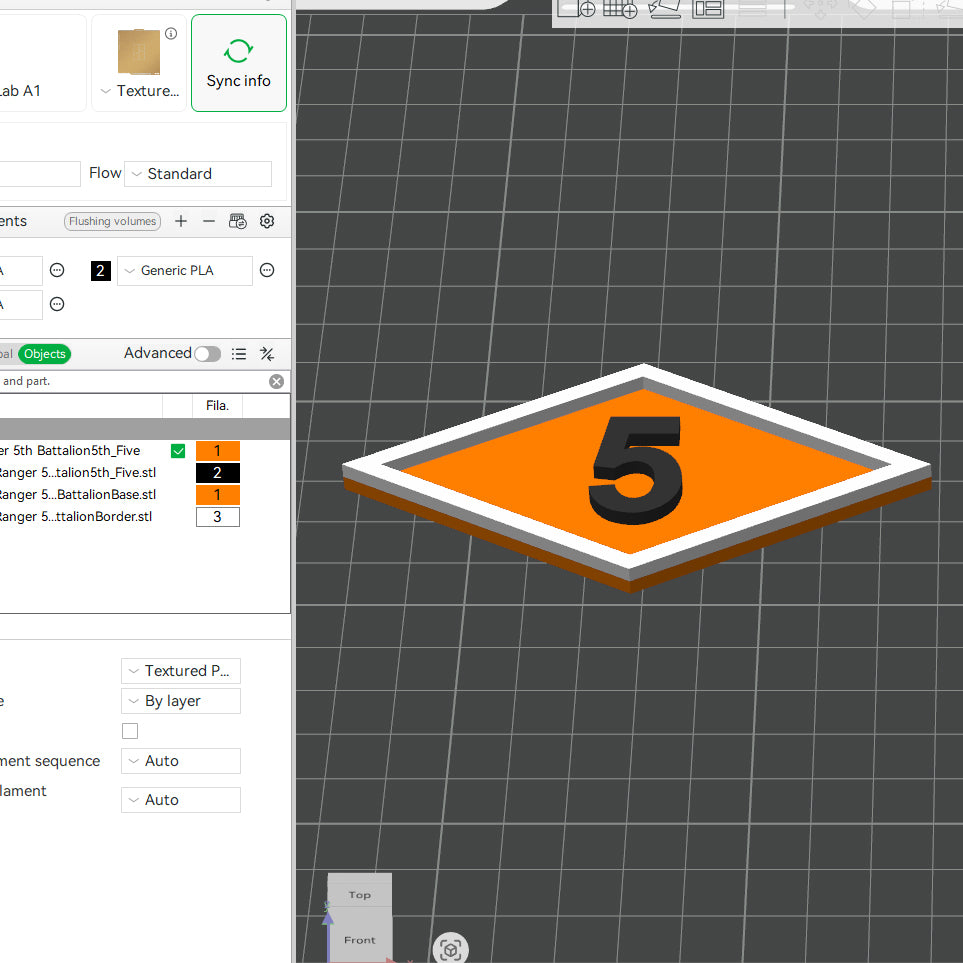Image resolution: width=963 pixels, height=963 pixels.
Task: Change the Flow dropdown from Standard
Action: (x=197, y=173)
